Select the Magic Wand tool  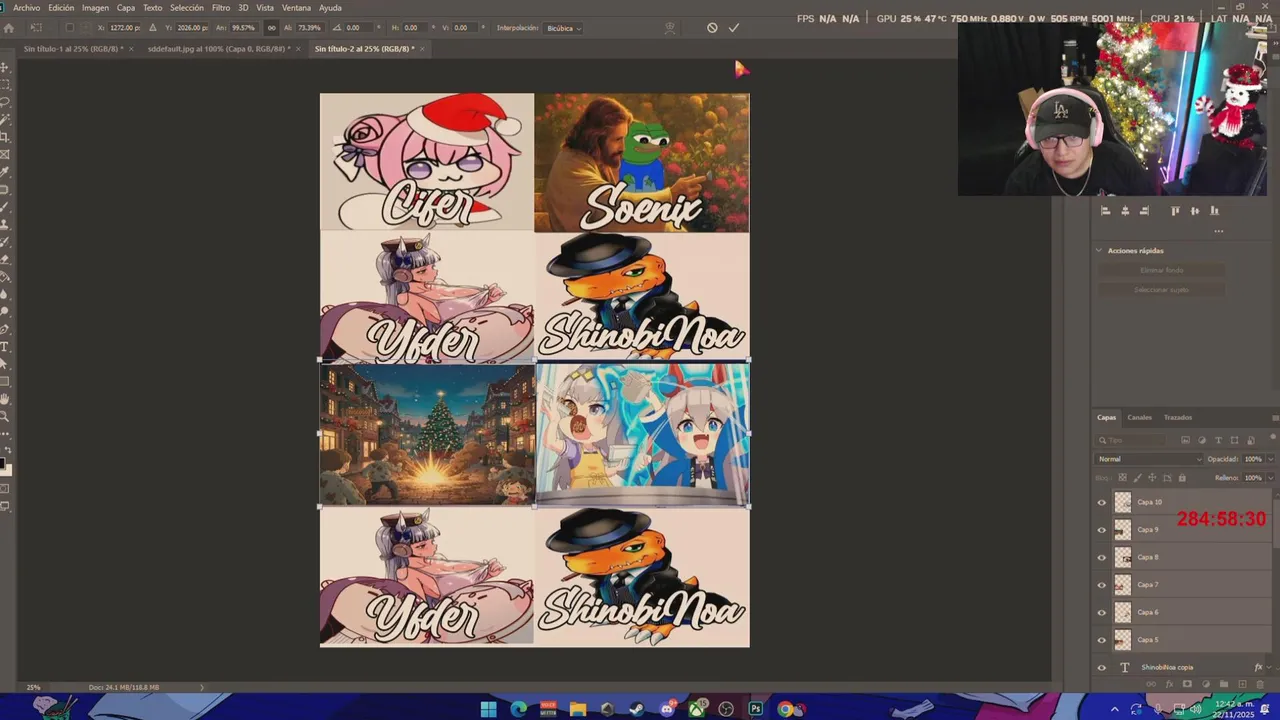pos(6,119)
